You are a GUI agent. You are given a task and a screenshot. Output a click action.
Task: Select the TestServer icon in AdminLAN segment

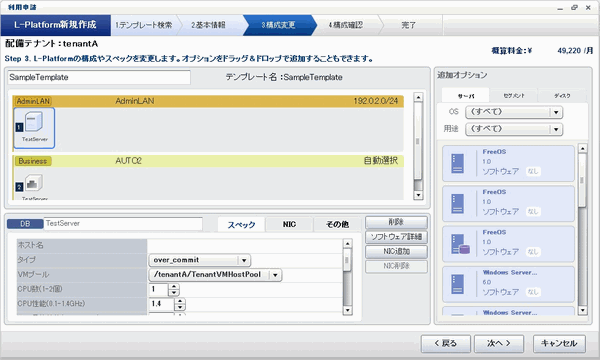tap(34, 127)
